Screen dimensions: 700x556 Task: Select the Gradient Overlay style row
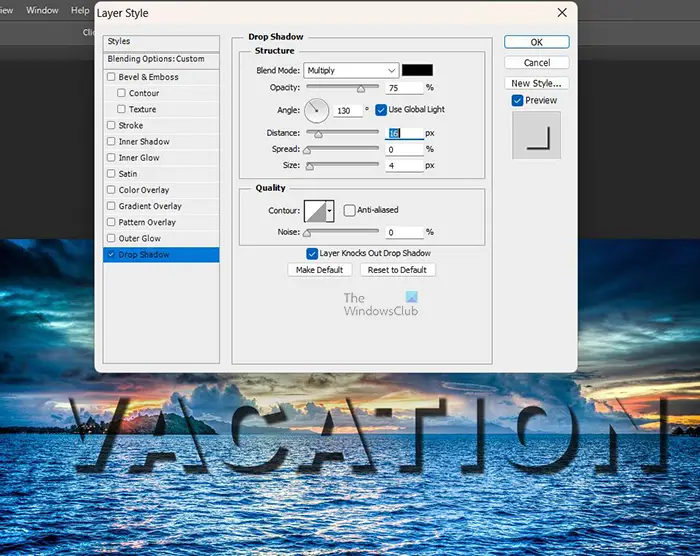161,206
